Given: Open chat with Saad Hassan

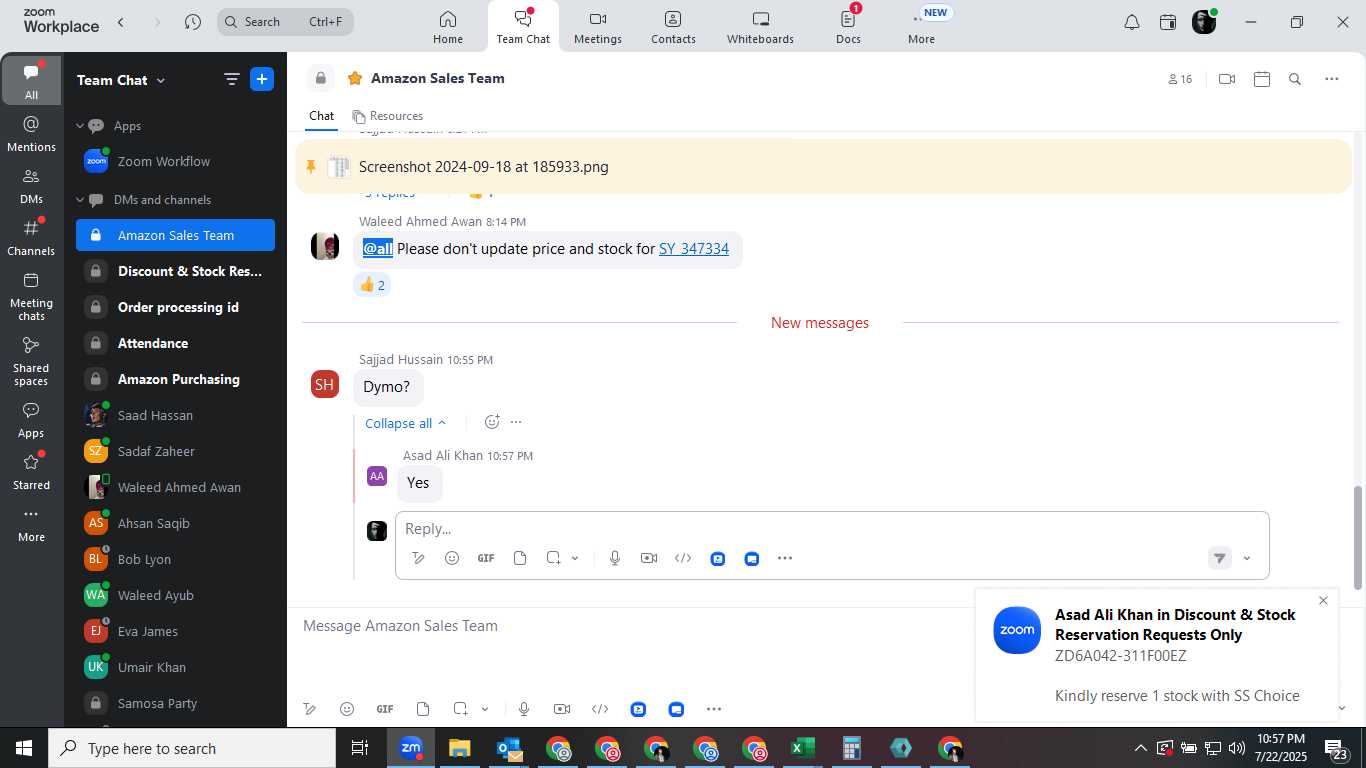Looking at the screenshot, I should (175, 415).
